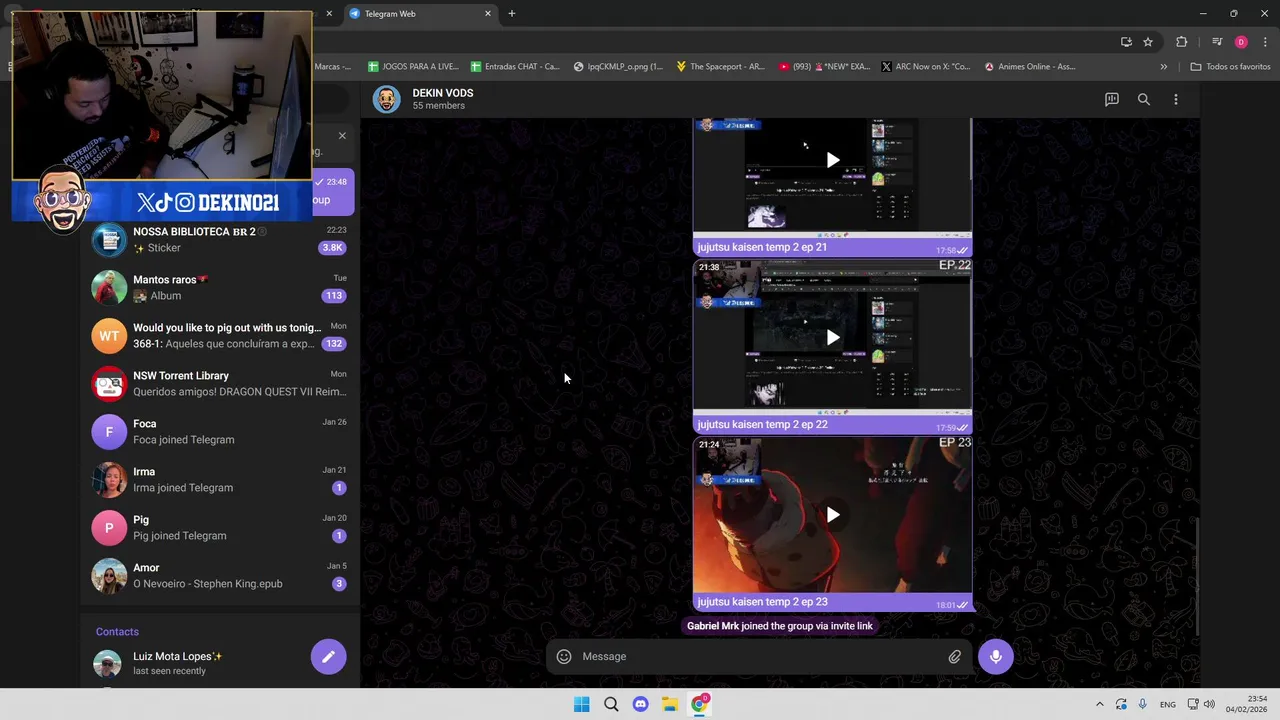
Task: Open the Chrome extensions puzzle icon
Action: [1182, 42]
